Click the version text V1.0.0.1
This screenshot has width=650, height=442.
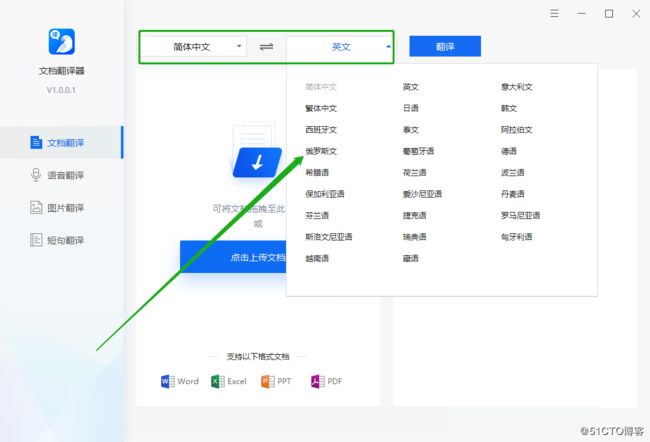(61, 90)
